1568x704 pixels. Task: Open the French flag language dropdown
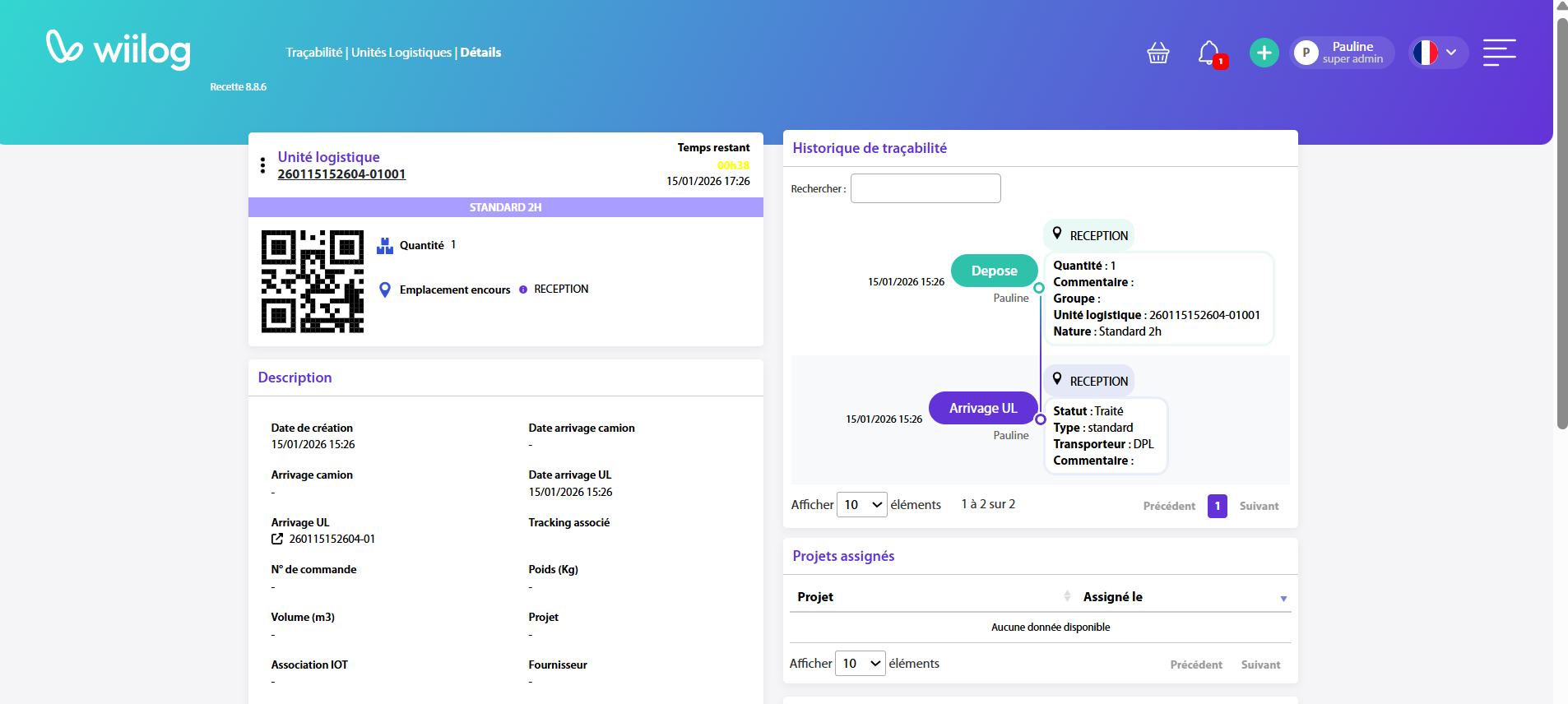1437,53
